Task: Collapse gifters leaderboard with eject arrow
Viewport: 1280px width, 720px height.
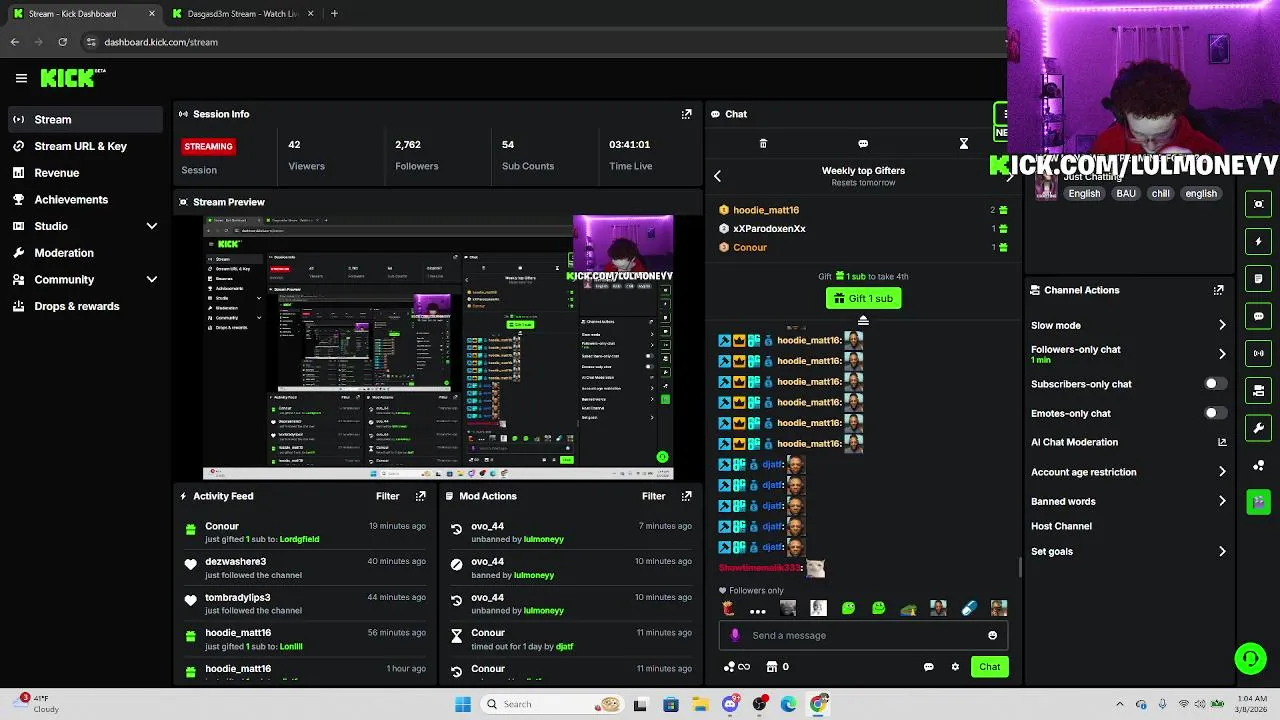Action: tap(863, 320)
